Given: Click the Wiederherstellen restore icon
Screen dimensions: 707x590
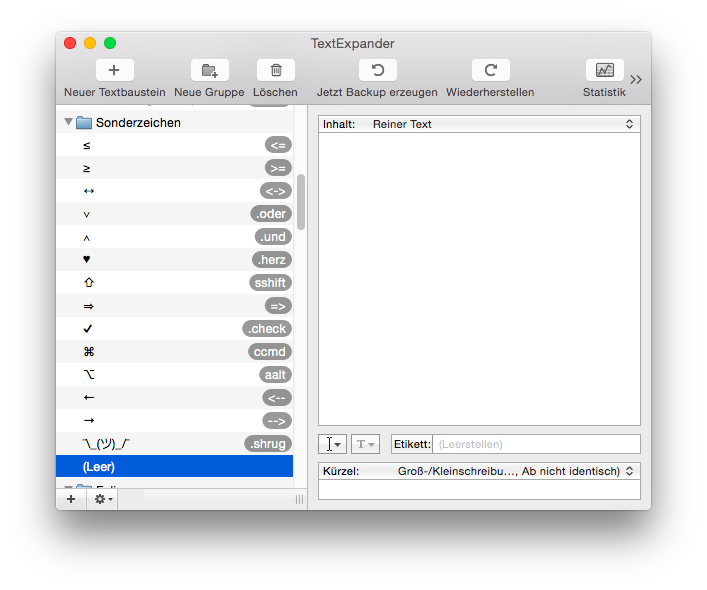Looking at the screenshot, I should pyautogui.click(x=491, y=70).
